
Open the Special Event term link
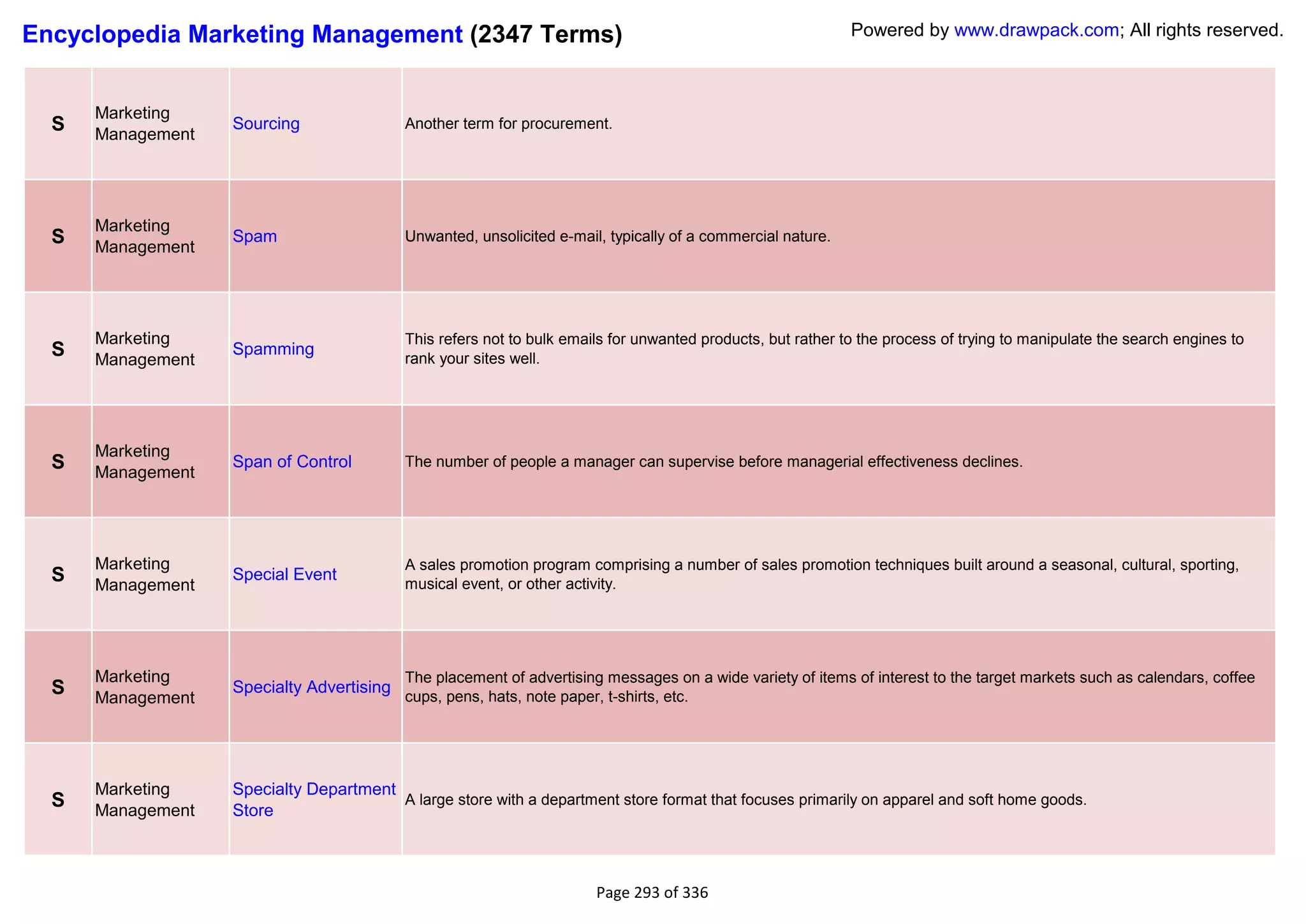click(284, 575)
